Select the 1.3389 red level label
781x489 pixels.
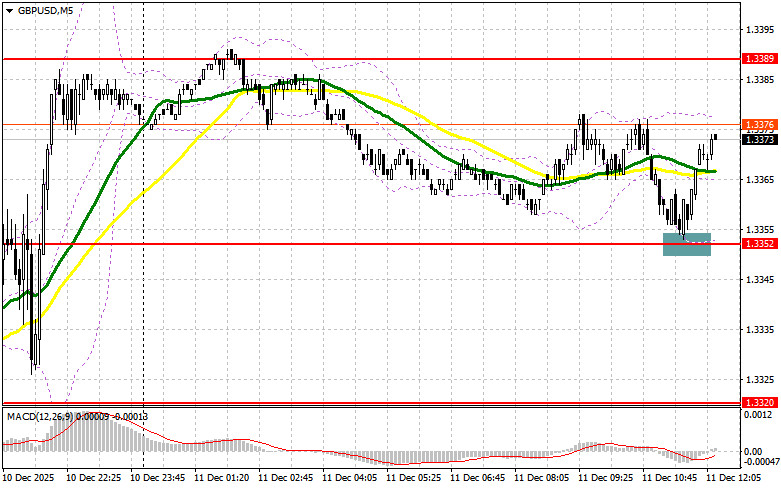tap(760, 59)
